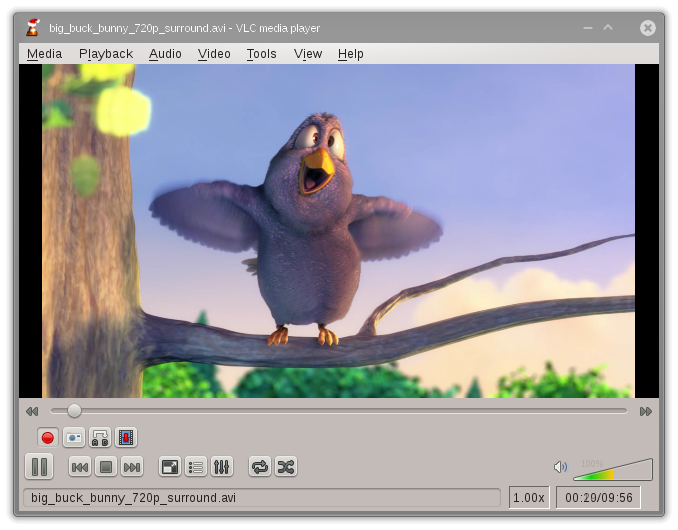This screenshot has width=678, height=530.
Task: Toggle shuffle random playback
Action: (286, 467)
